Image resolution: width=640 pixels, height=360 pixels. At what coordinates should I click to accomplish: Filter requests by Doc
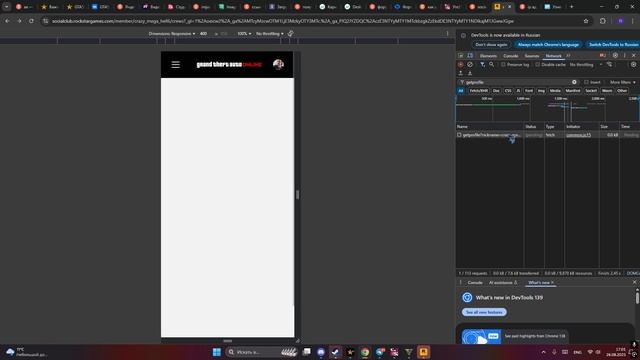point(496,91)
